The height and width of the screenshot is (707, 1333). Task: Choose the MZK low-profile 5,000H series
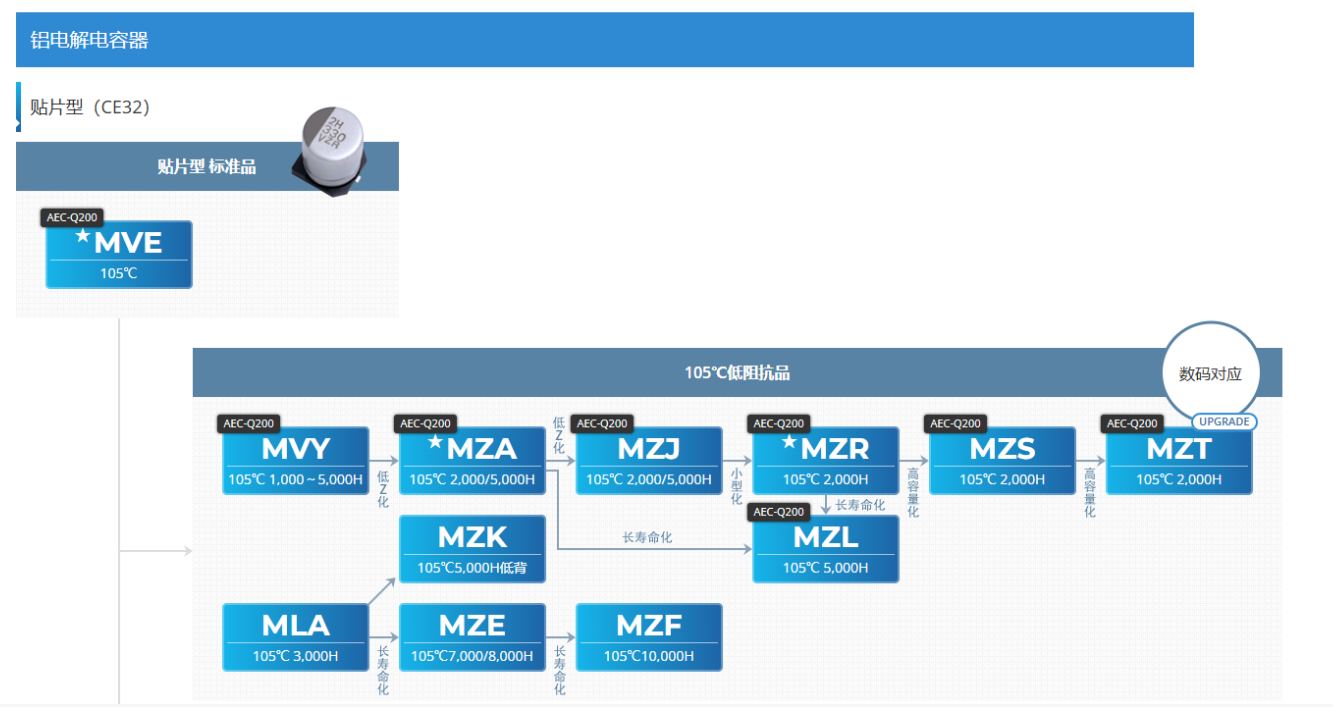(x=472, y=549)
